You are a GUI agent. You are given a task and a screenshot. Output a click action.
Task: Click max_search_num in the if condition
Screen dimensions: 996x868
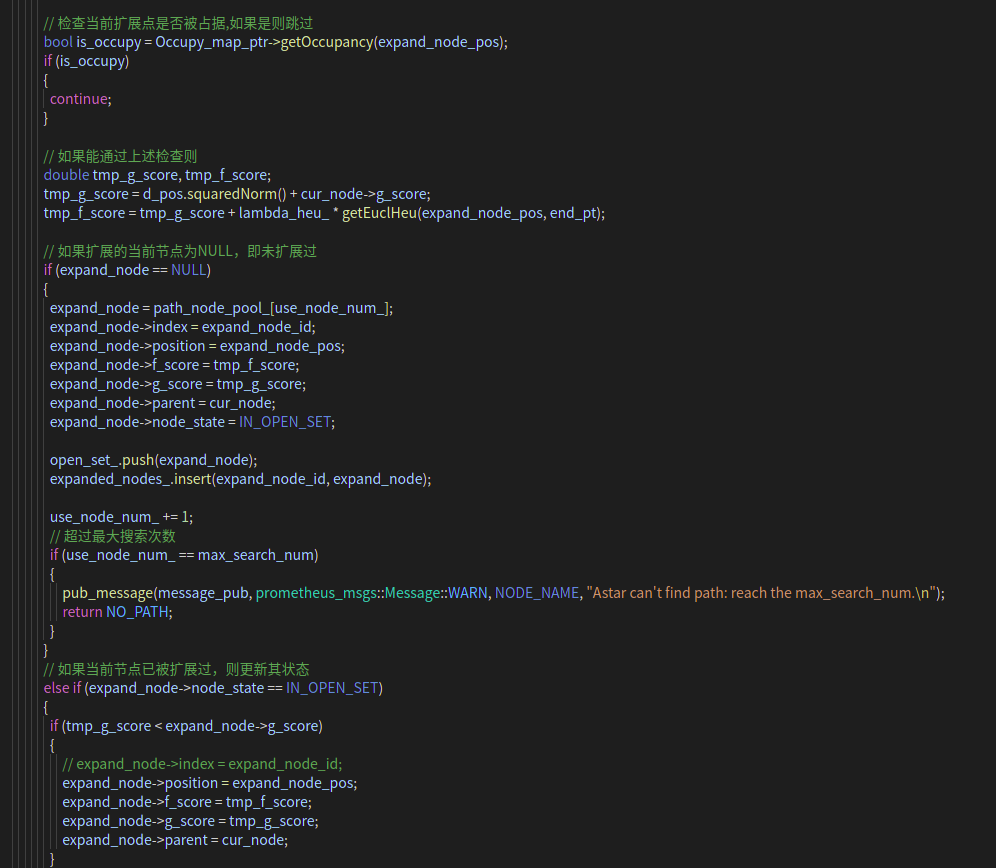256,555
